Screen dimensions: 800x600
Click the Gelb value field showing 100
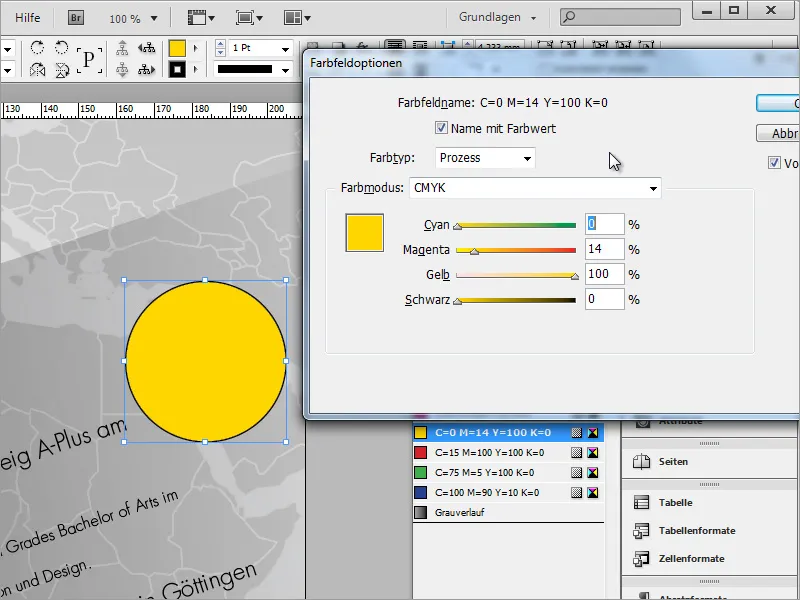(605, 274)
